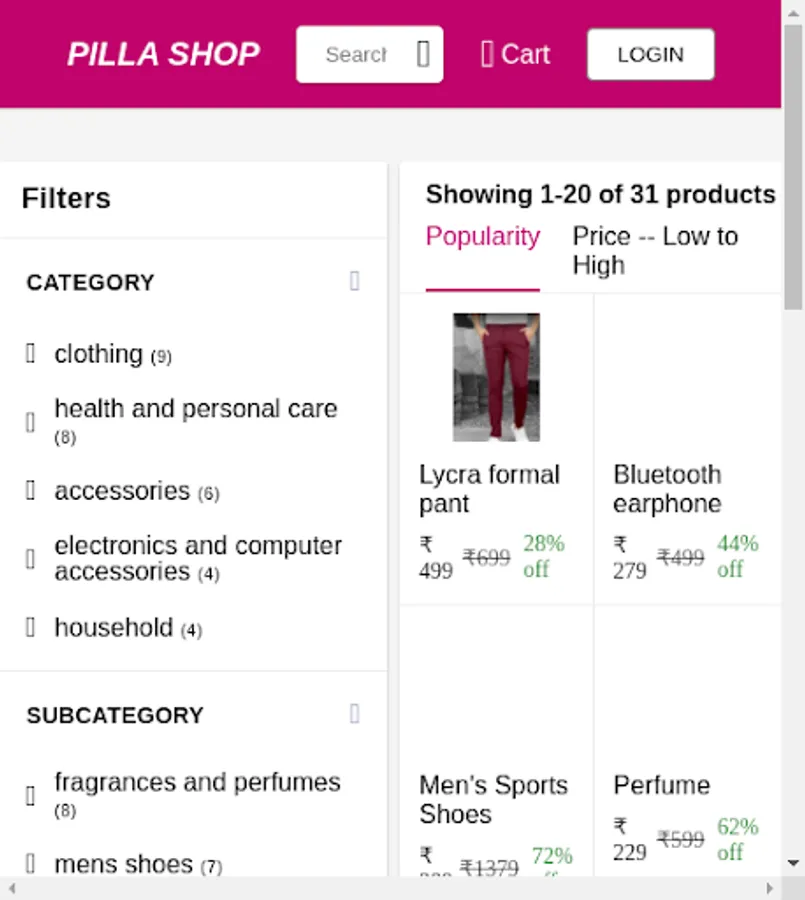Click the PILLA SHOP logo
805x900 pixels.
click(163, 54)
